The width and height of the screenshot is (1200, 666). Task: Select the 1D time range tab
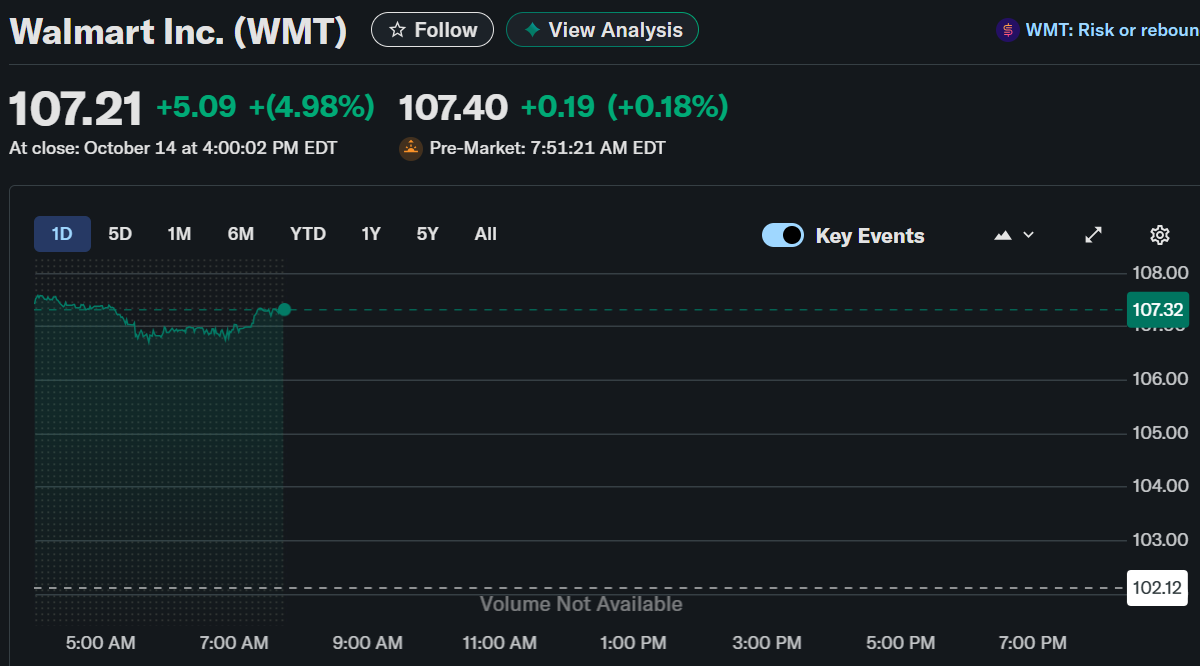point(62,234)
